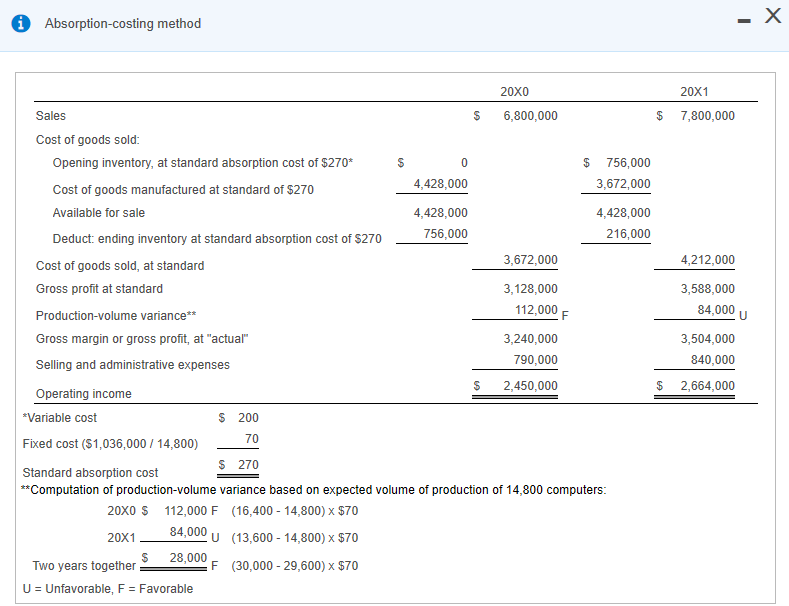Click the variable cost value 200
Viewport: 789px width, 606px height.
click(x=248, y=418)
